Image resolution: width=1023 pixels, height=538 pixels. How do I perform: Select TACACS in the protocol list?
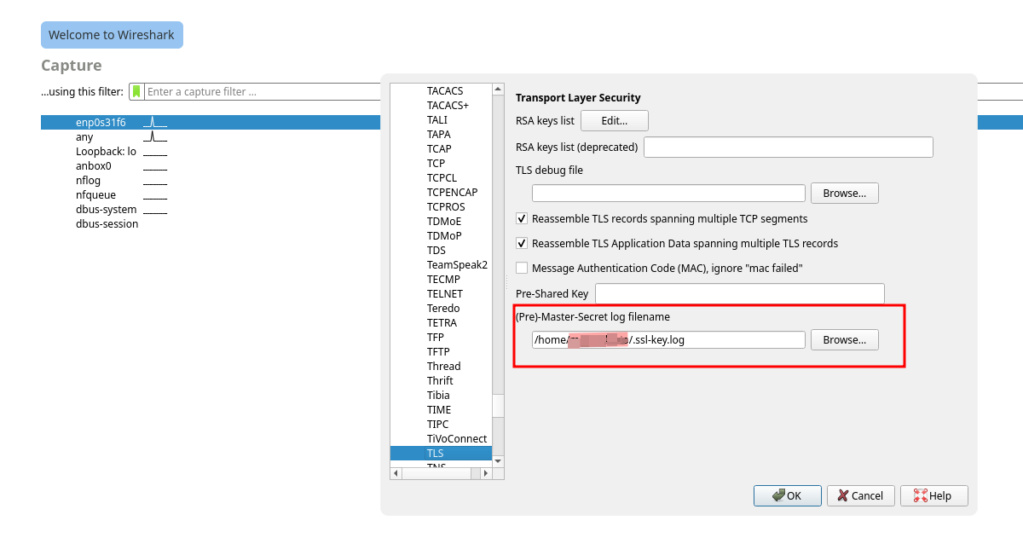pyautogui.click(x=445, y=91)
